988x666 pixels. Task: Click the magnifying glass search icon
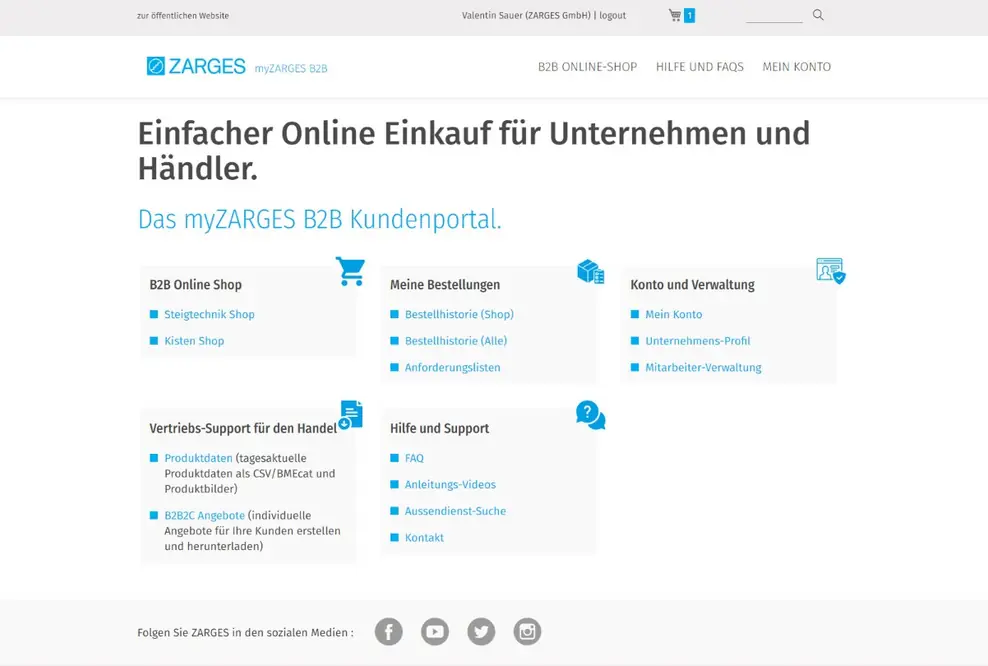click(818, 14)
